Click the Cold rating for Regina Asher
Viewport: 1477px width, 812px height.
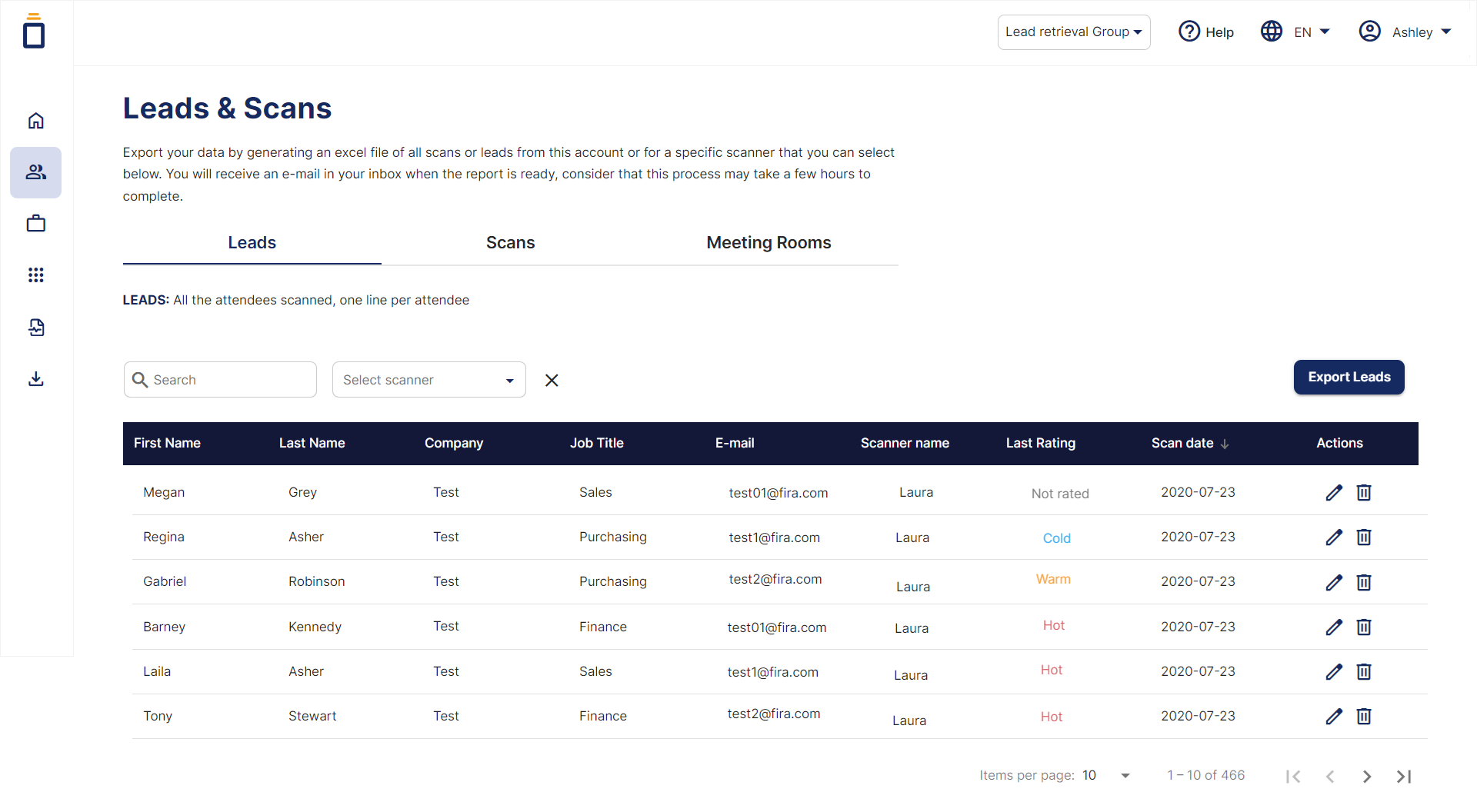(x=1057, y=539)
